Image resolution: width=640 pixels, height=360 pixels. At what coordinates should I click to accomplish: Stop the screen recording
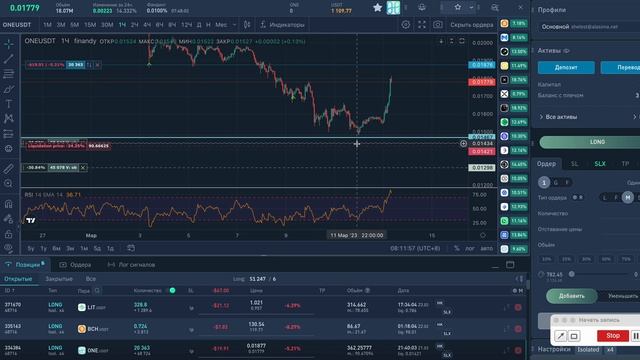(x=613, y=336)
